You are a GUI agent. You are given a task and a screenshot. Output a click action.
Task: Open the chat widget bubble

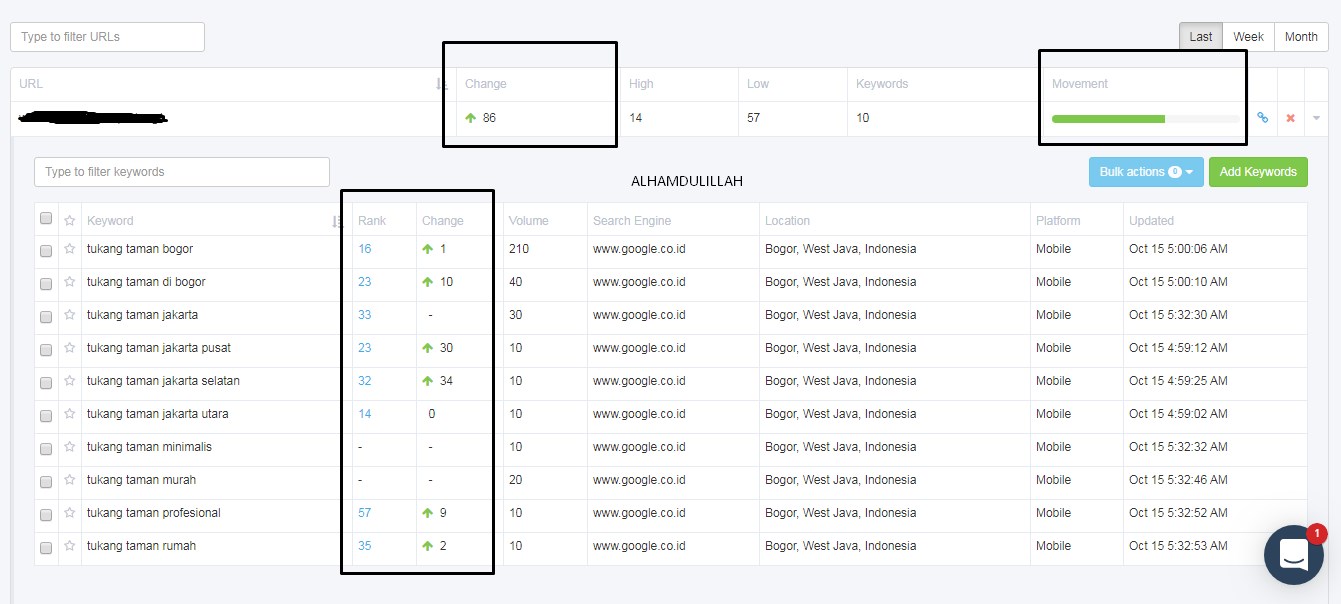1293,554
